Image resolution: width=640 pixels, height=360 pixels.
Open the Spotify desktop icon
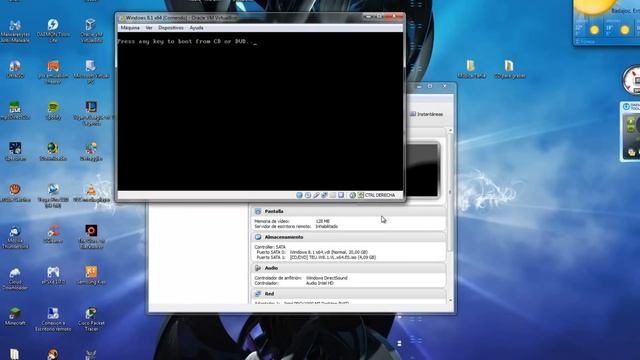coord(53,111)
